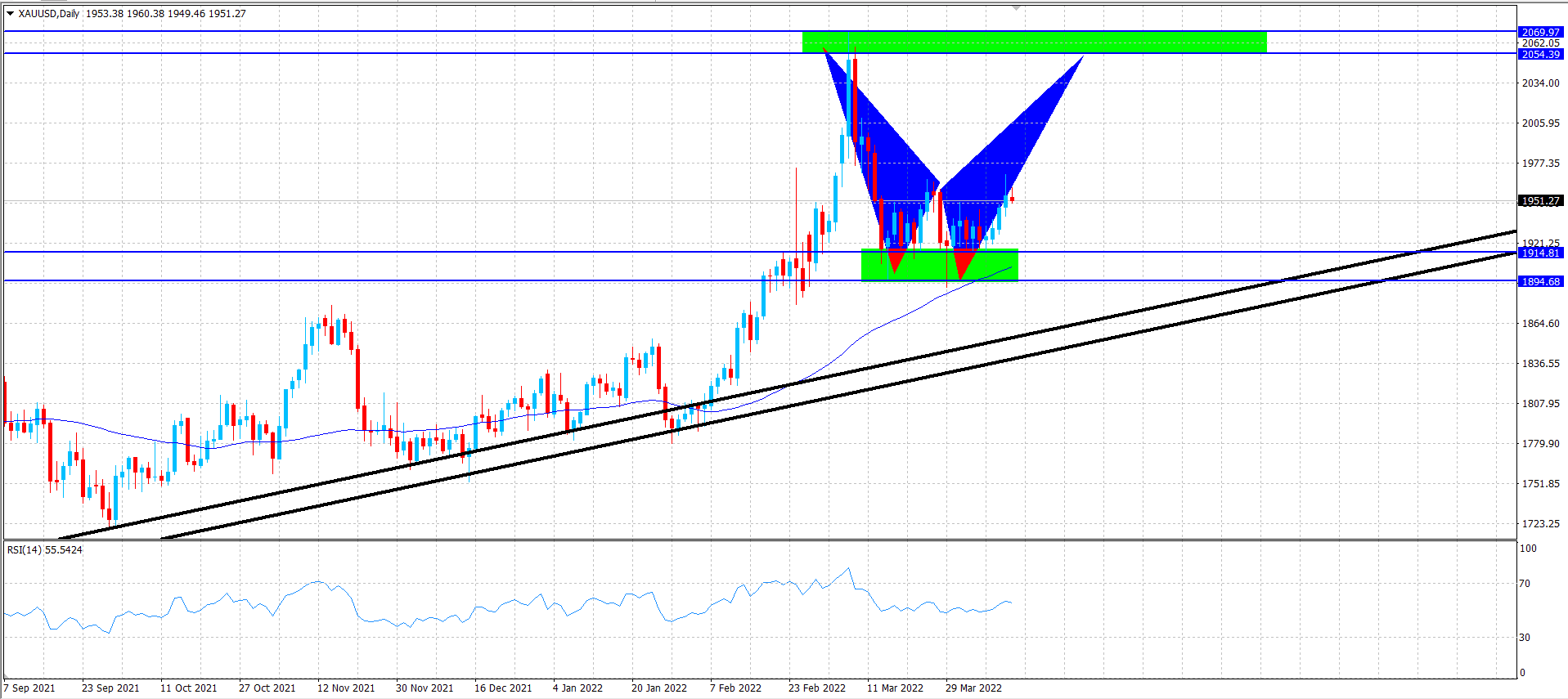Click the 11 Oct 2021 date label
Viewport: 1568px width, 699px height.
pos(189,688)
